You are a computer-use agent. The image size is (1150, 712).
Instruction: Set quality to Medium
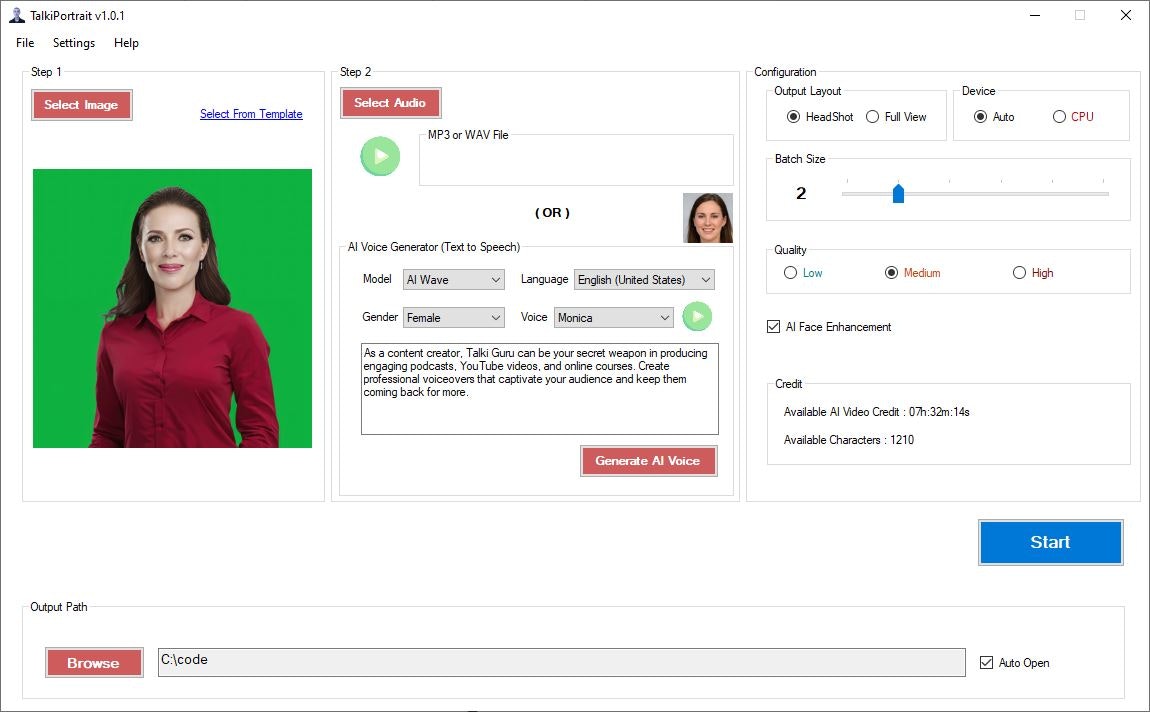912,273
